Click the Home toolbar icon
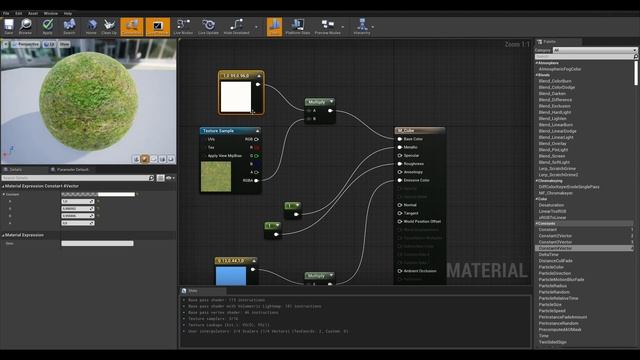Viewport: 640px width, 360px height. click(x=91, y=27)
